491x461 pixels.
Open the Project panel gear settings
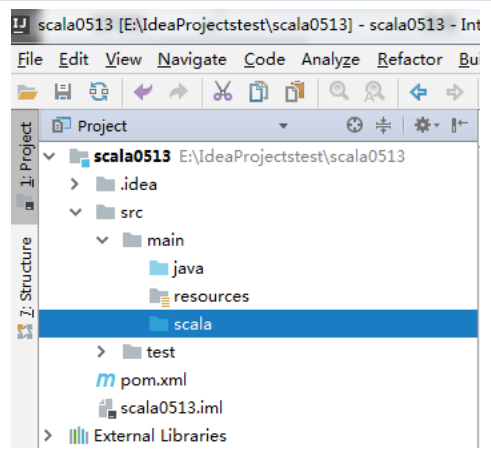tap(426, 126)
